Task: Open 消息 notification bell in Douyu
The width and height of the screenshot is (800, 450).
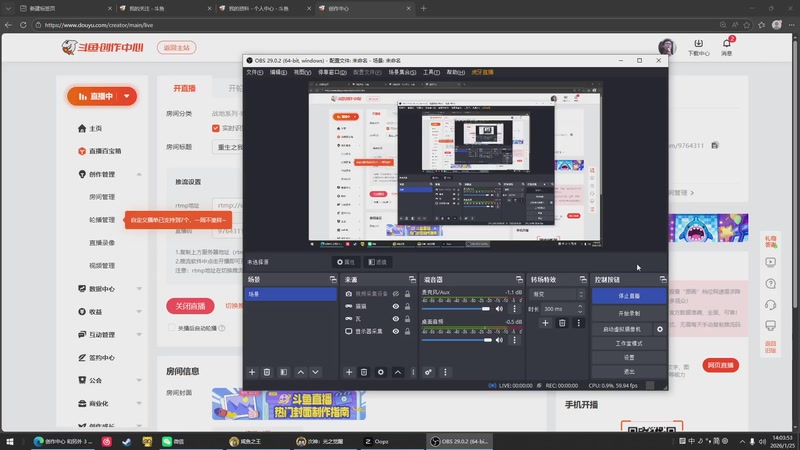Action: [x=727, y=46]
